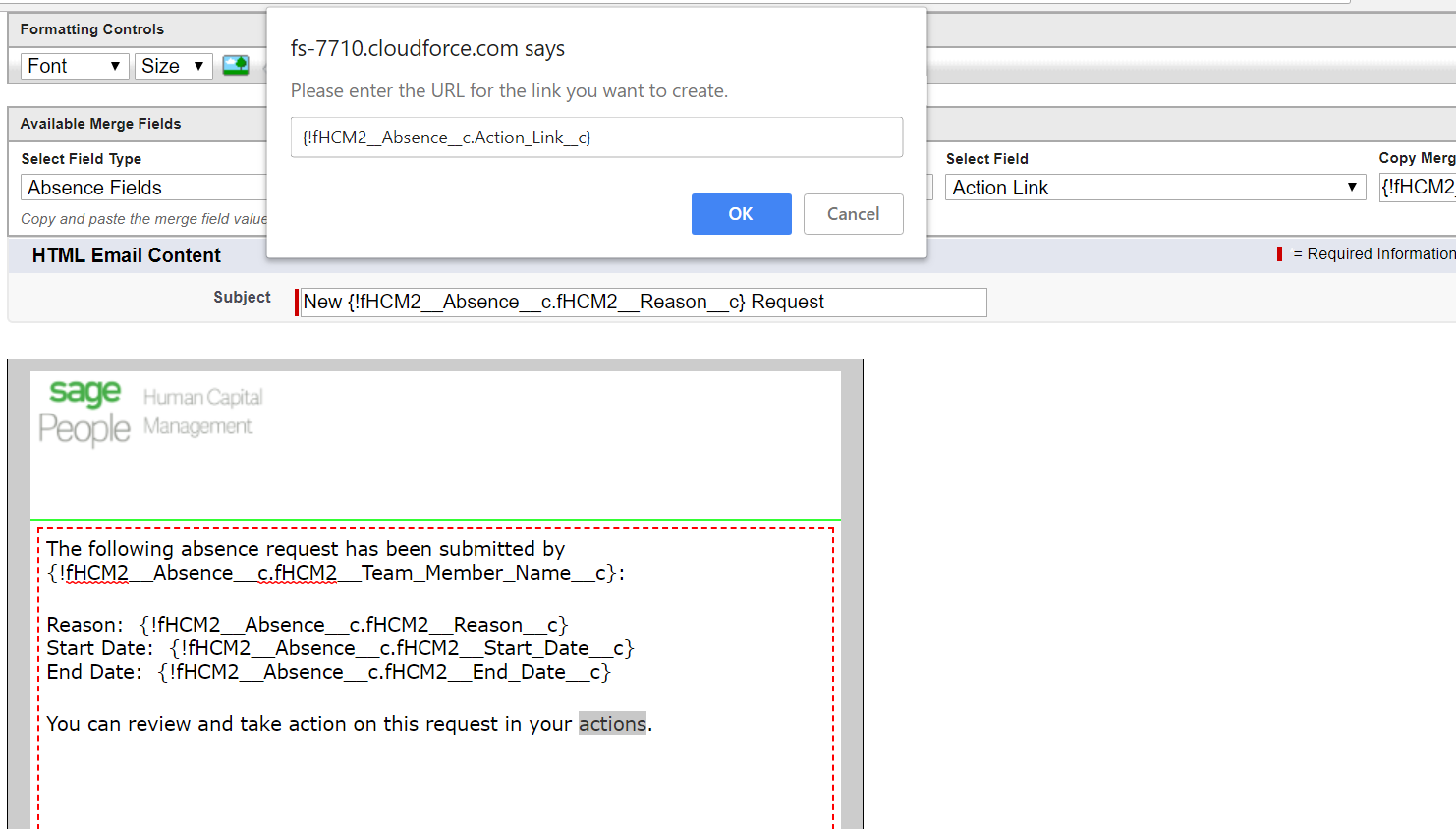Screen dimensions: 1456x829
Task: Open the Font dropdown
Action: [x=74, y=66]
